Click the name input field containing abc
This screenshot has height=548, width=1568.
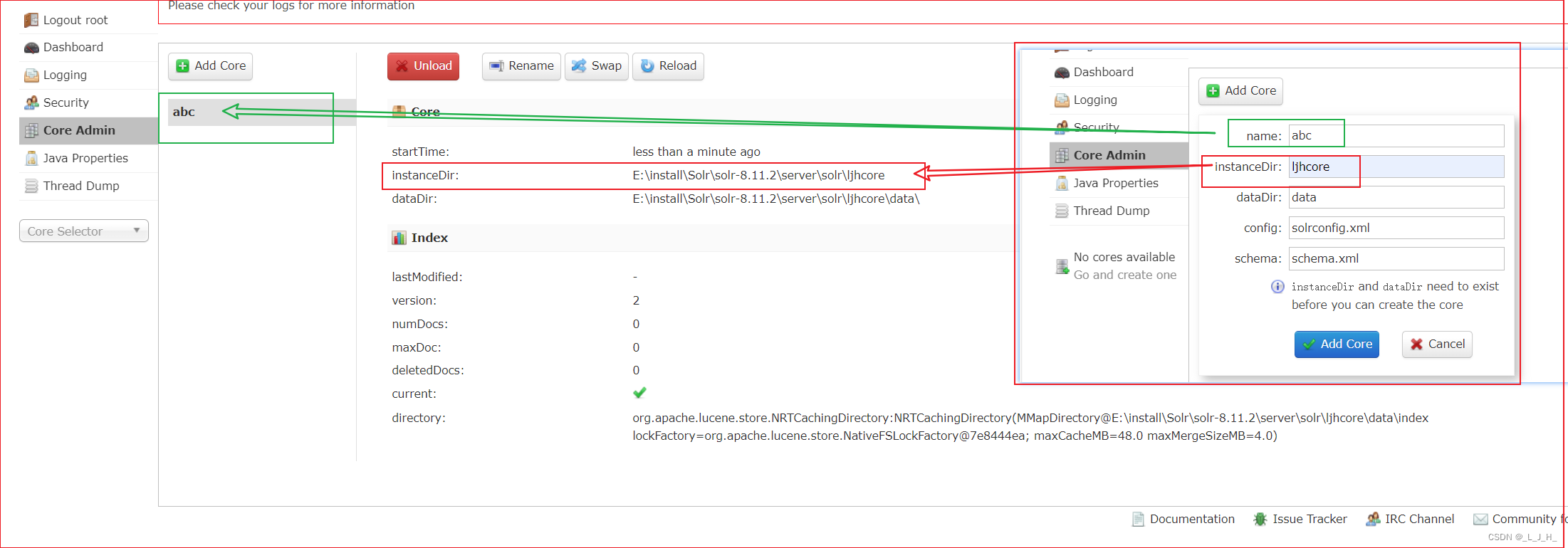coord(1396,136)
